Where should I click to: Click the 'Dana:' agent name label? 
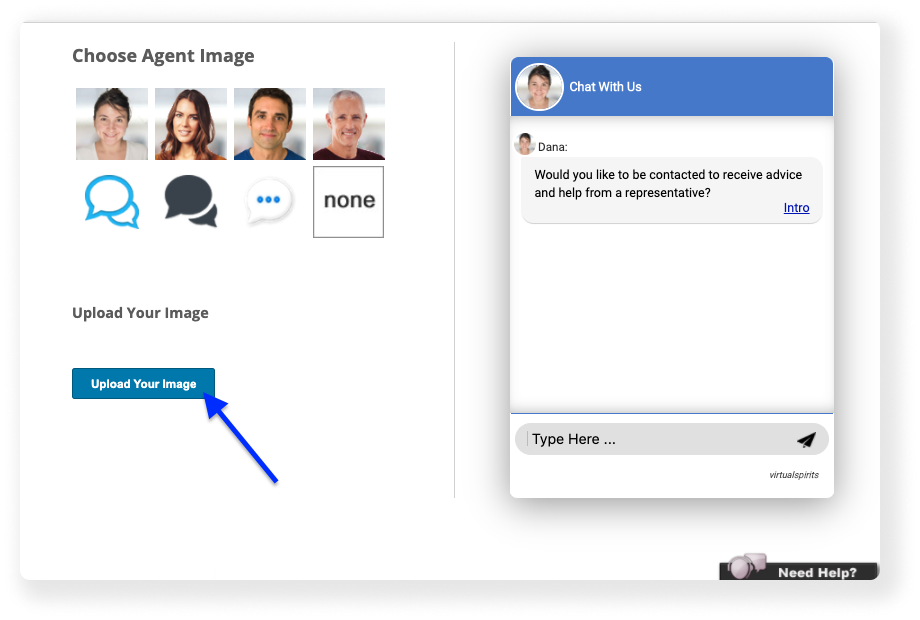point(553,147)
